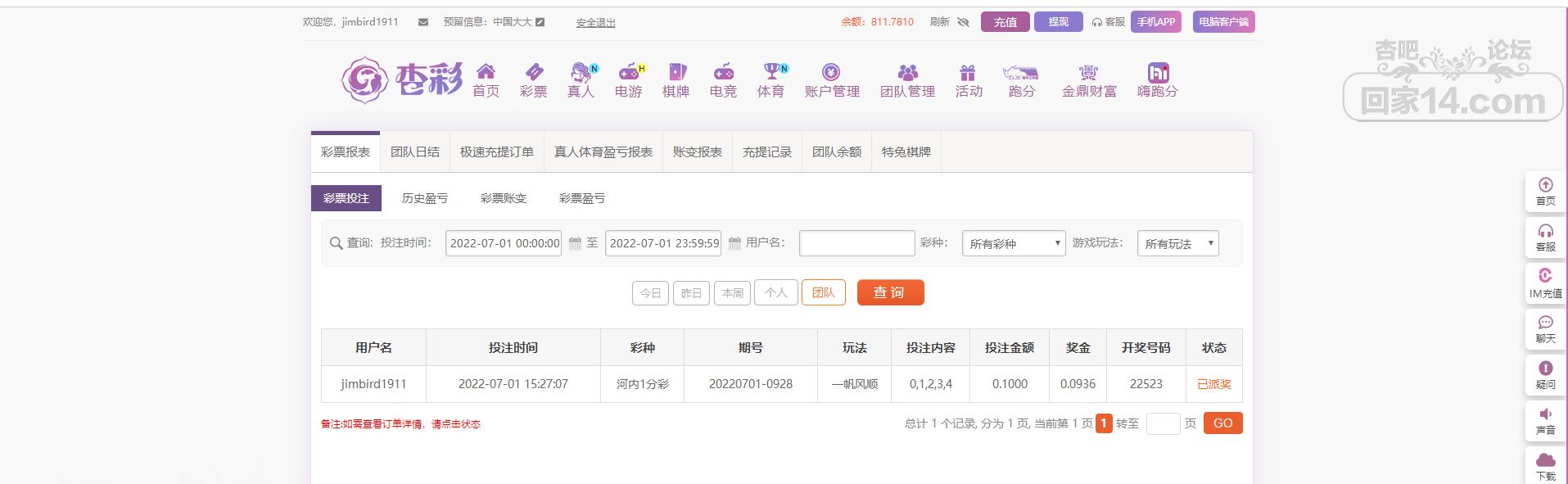1568x484 pixels.
Task: Edit reserved info pencil icon
Action: pyautogui.click(x=540, y=22)
